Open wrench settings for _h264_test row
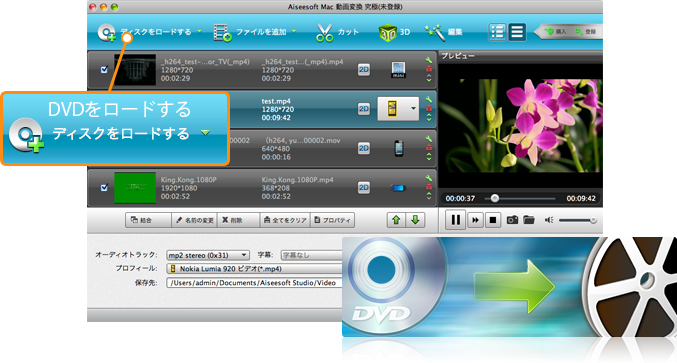Viewport: 677px width, 363px height. point(428,60)
